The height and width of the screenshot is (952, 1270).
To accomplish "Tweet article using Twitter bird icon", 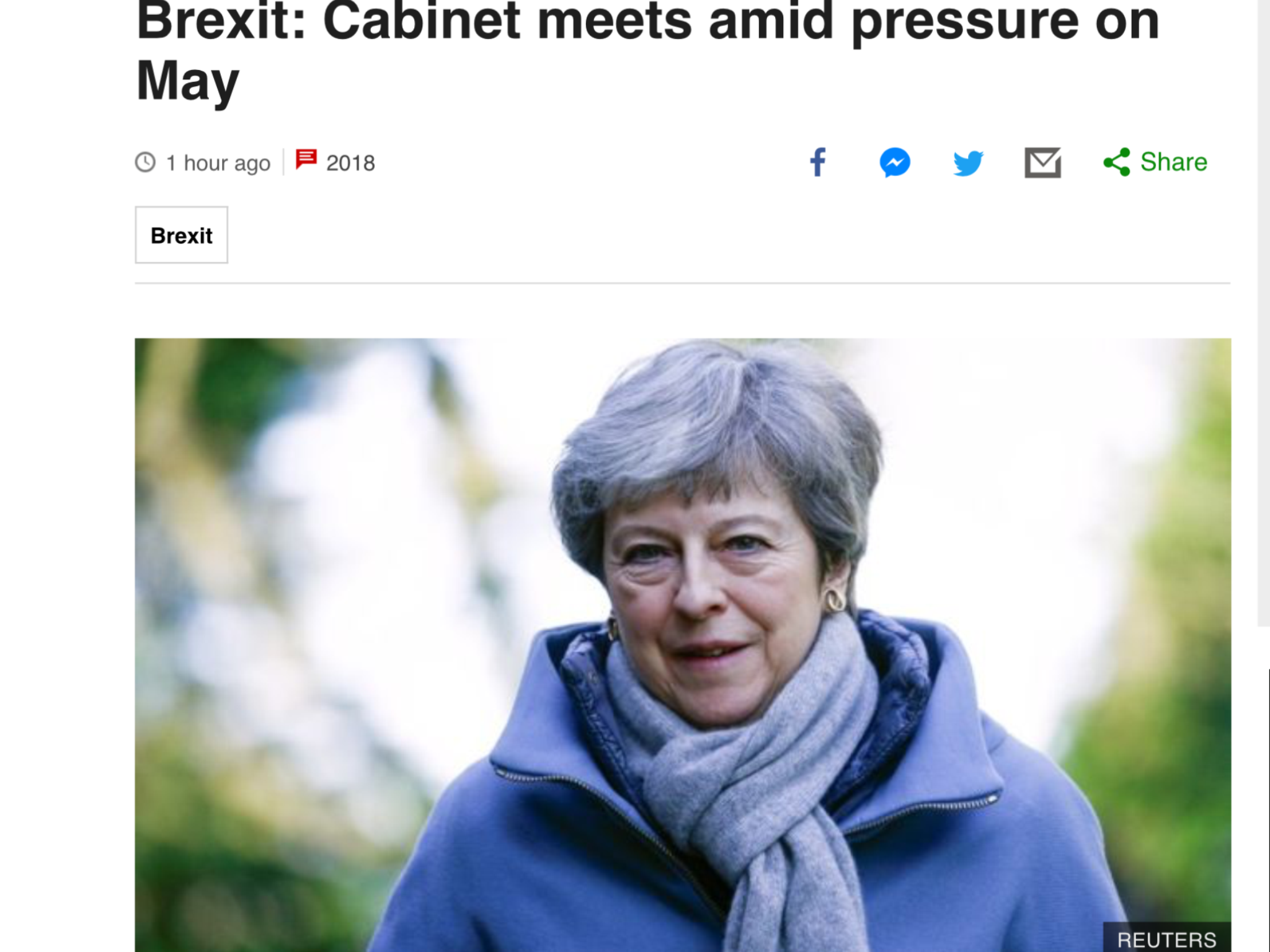I will pos(968,163).
